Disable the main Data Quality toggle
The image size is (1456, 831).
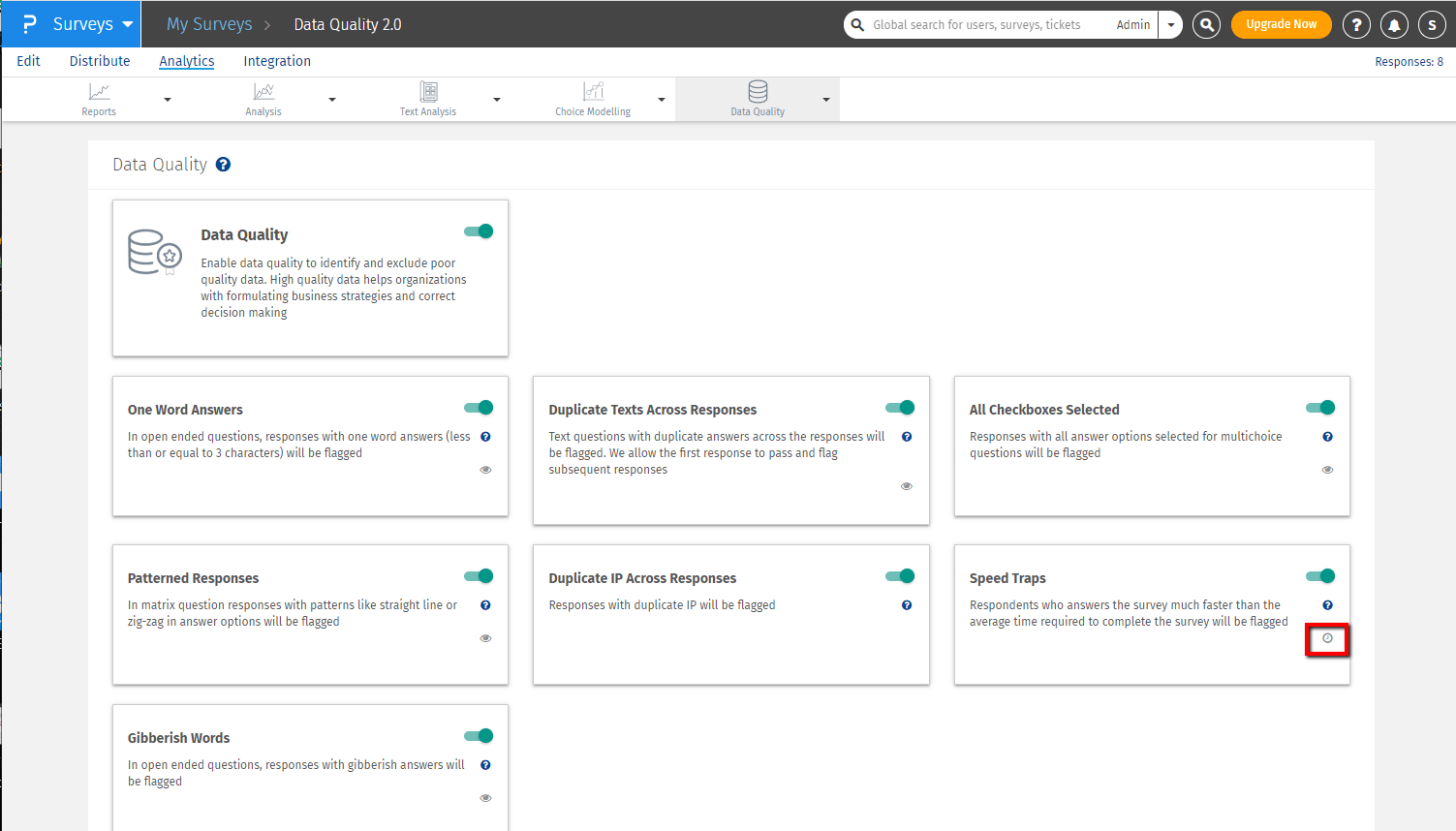click(479, 231)
